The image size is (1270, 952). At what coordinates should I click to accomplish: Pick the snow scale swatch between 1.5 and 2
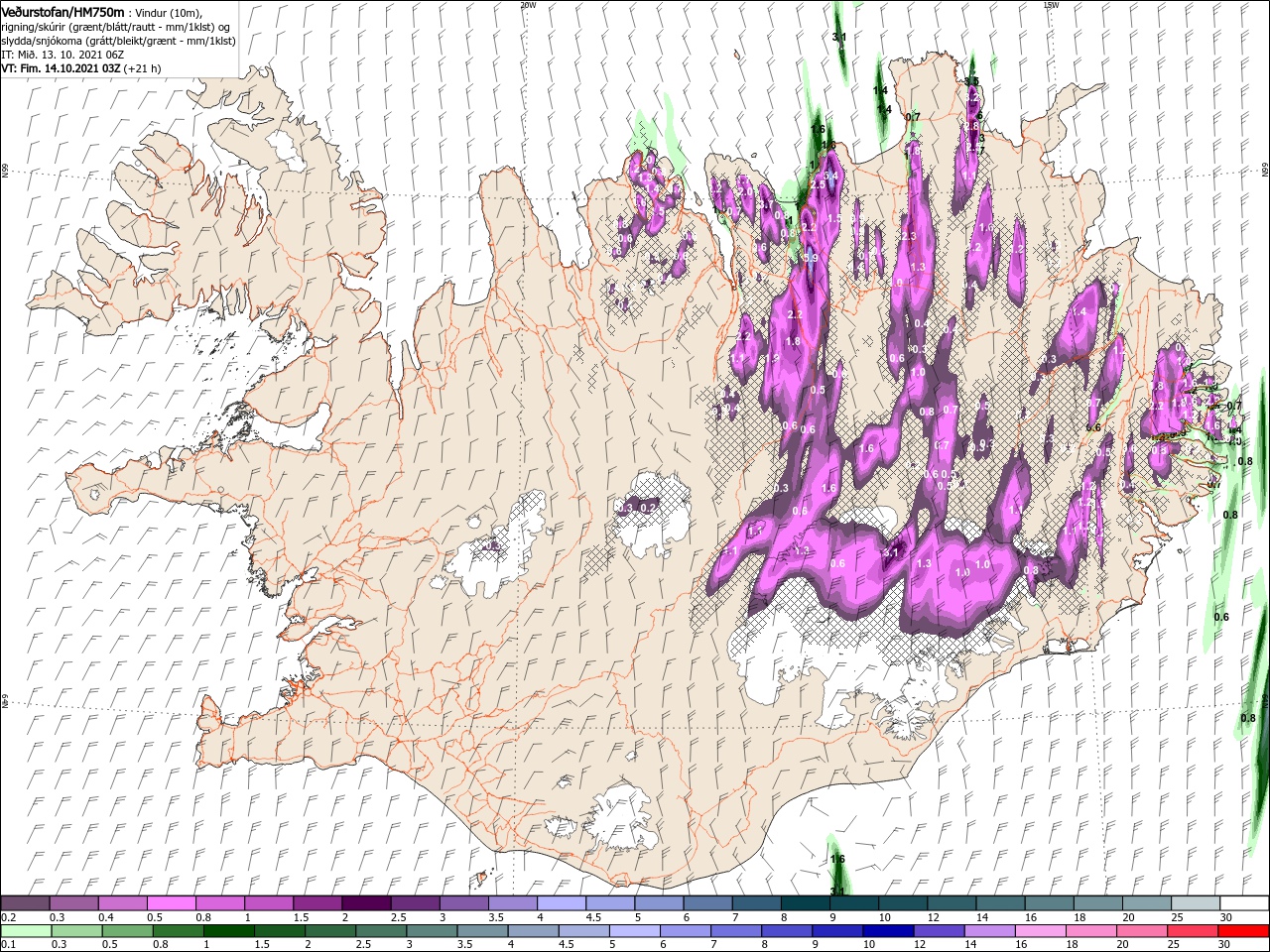coord(317,903)
